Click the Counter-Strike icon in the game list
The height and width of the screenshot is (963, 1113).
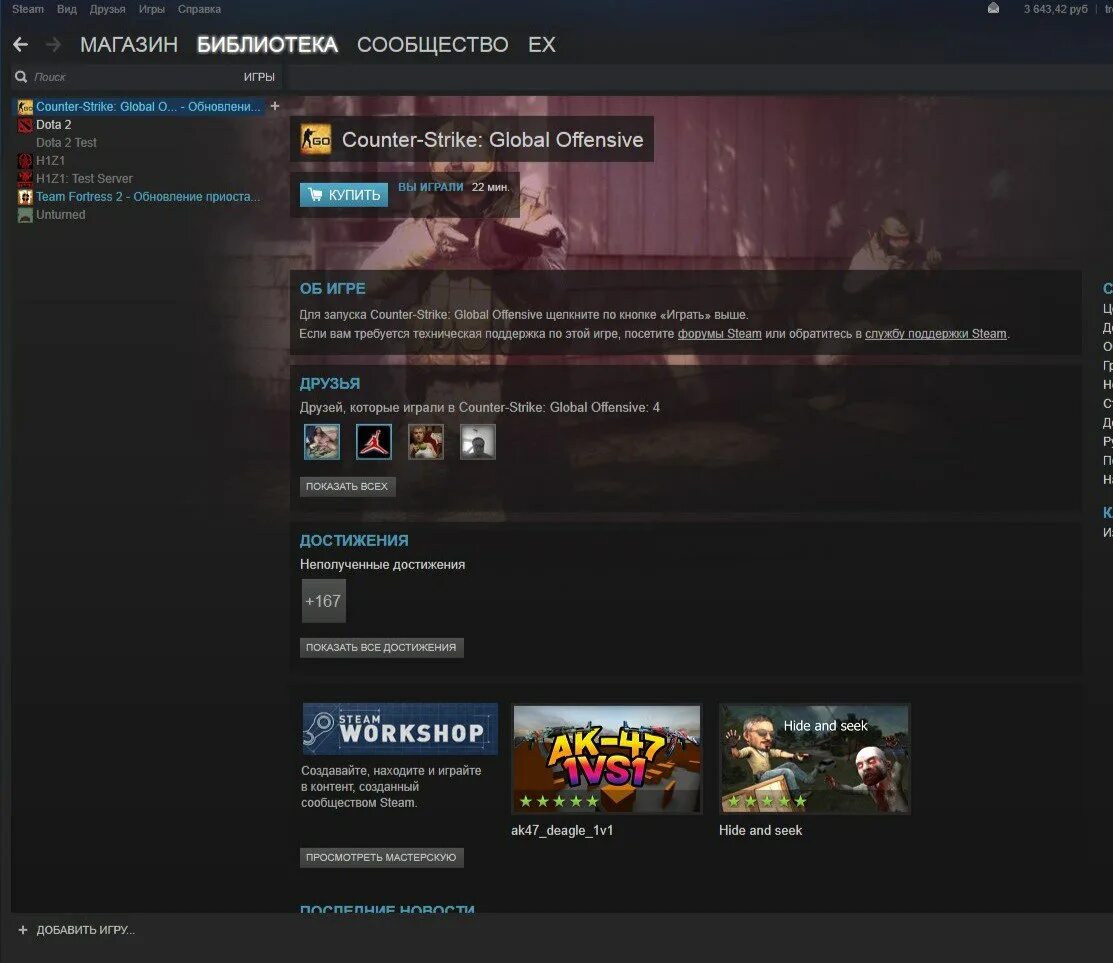(25, 106)
